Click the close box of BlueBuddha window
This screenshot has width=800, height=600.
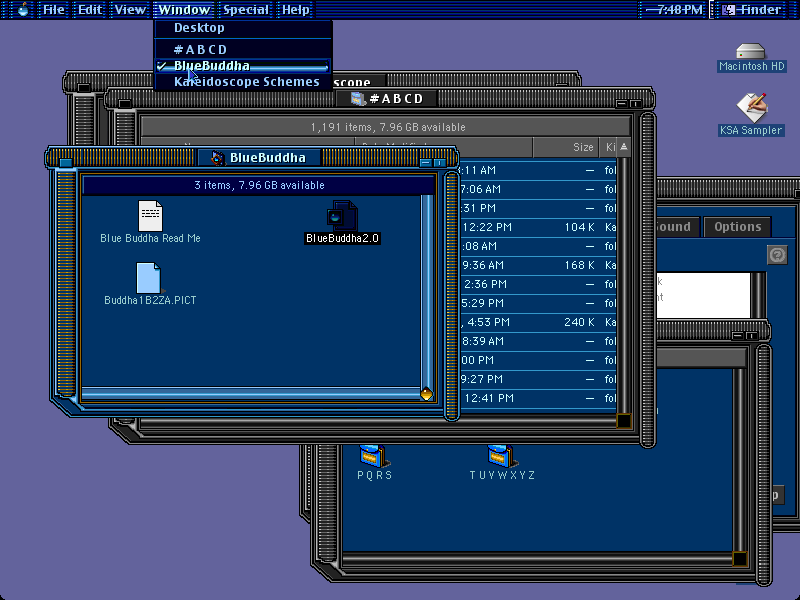(66, 163)
